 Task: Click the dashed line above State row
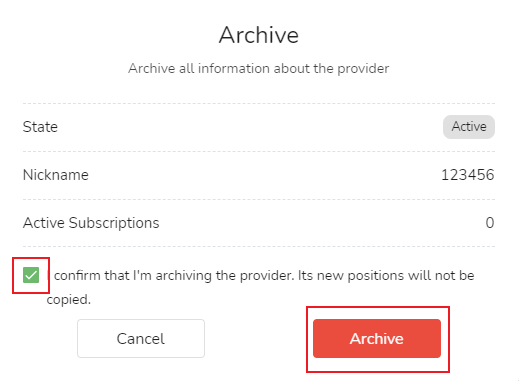tap(259, 103)
